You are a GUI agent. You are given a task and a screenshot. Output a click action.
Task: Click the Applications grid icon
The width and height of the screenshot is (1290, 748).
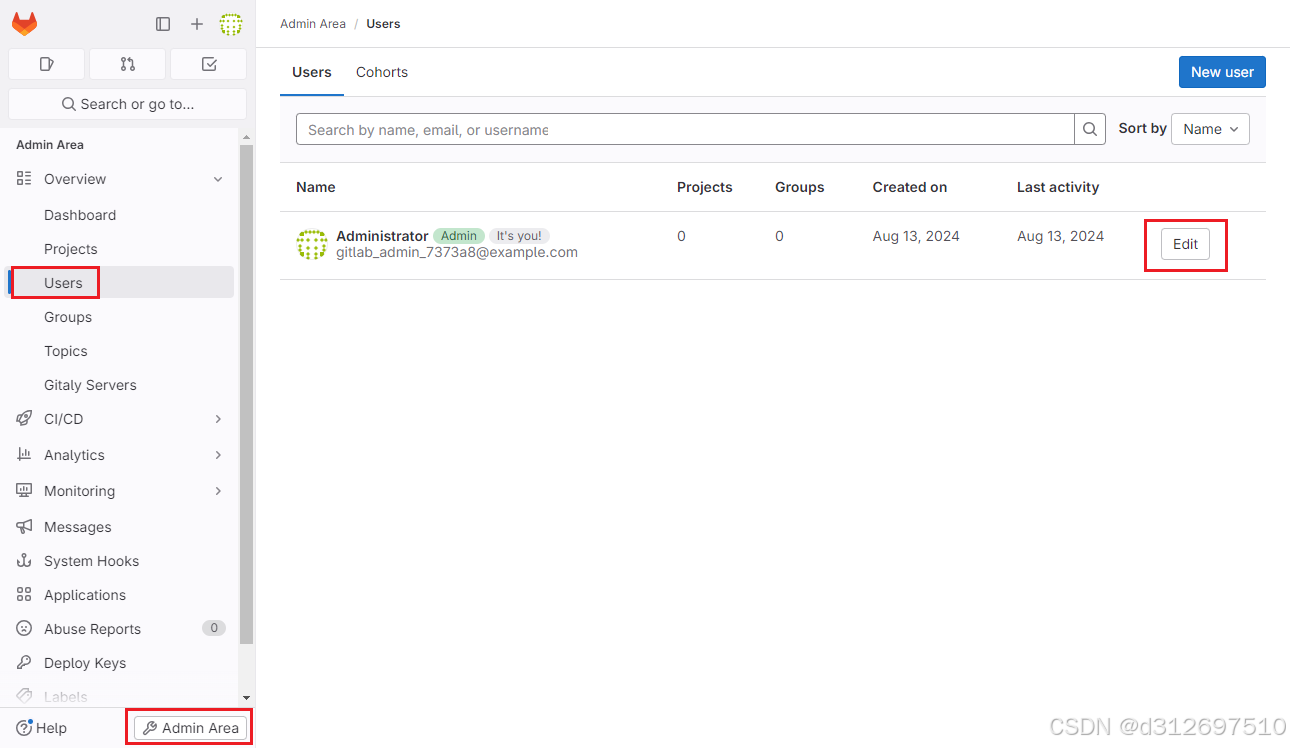[24, 595]
